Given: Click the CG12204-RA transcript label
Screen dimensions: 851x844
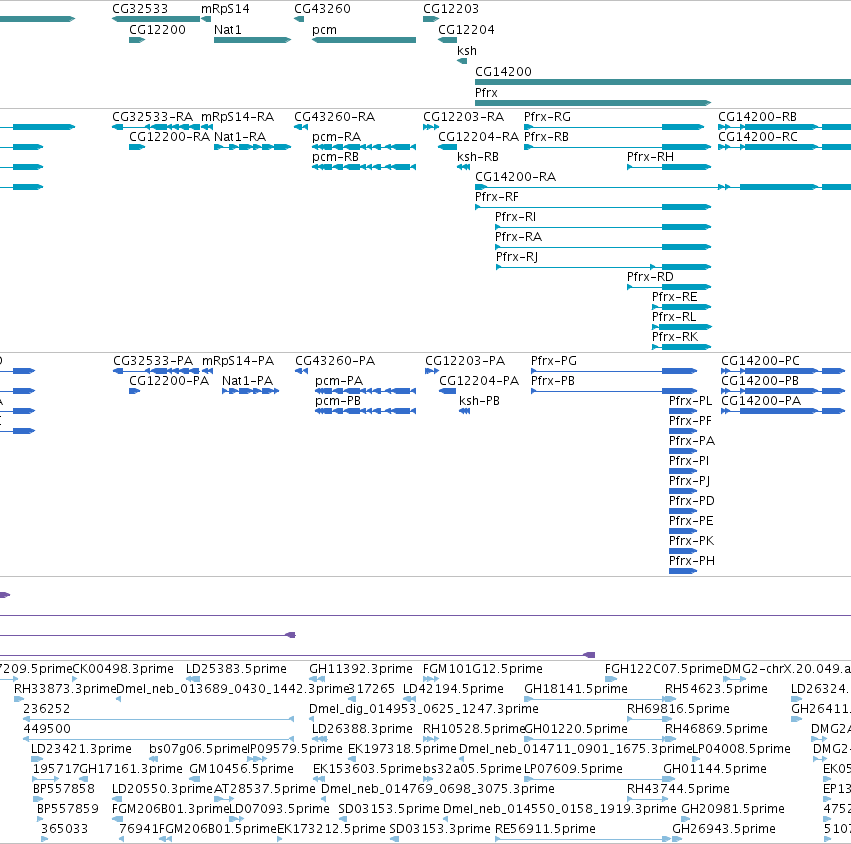Looking at the screenshot, I should coord(478,137).
